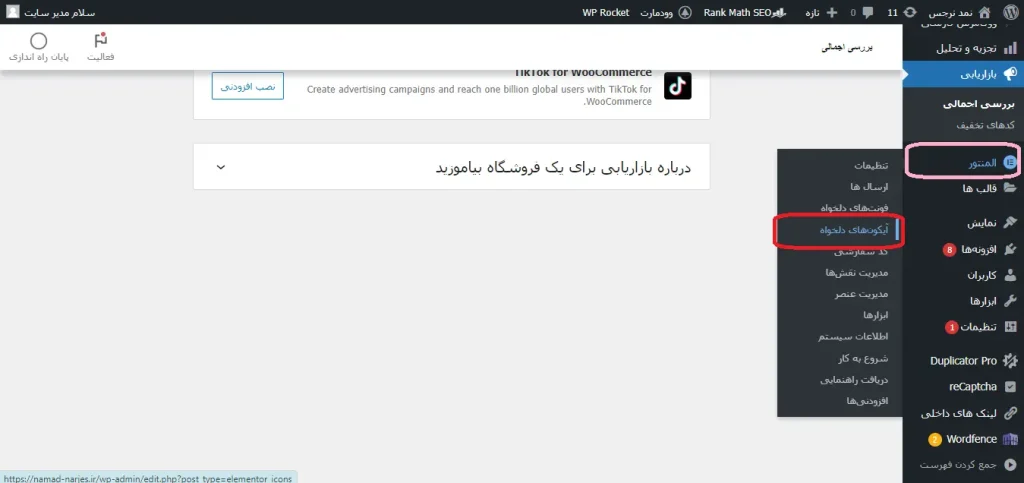The height and width of the screenshot is (483, 1024).
Task: Open نمایش sidebar menu label
Action: tap(982, 223)
